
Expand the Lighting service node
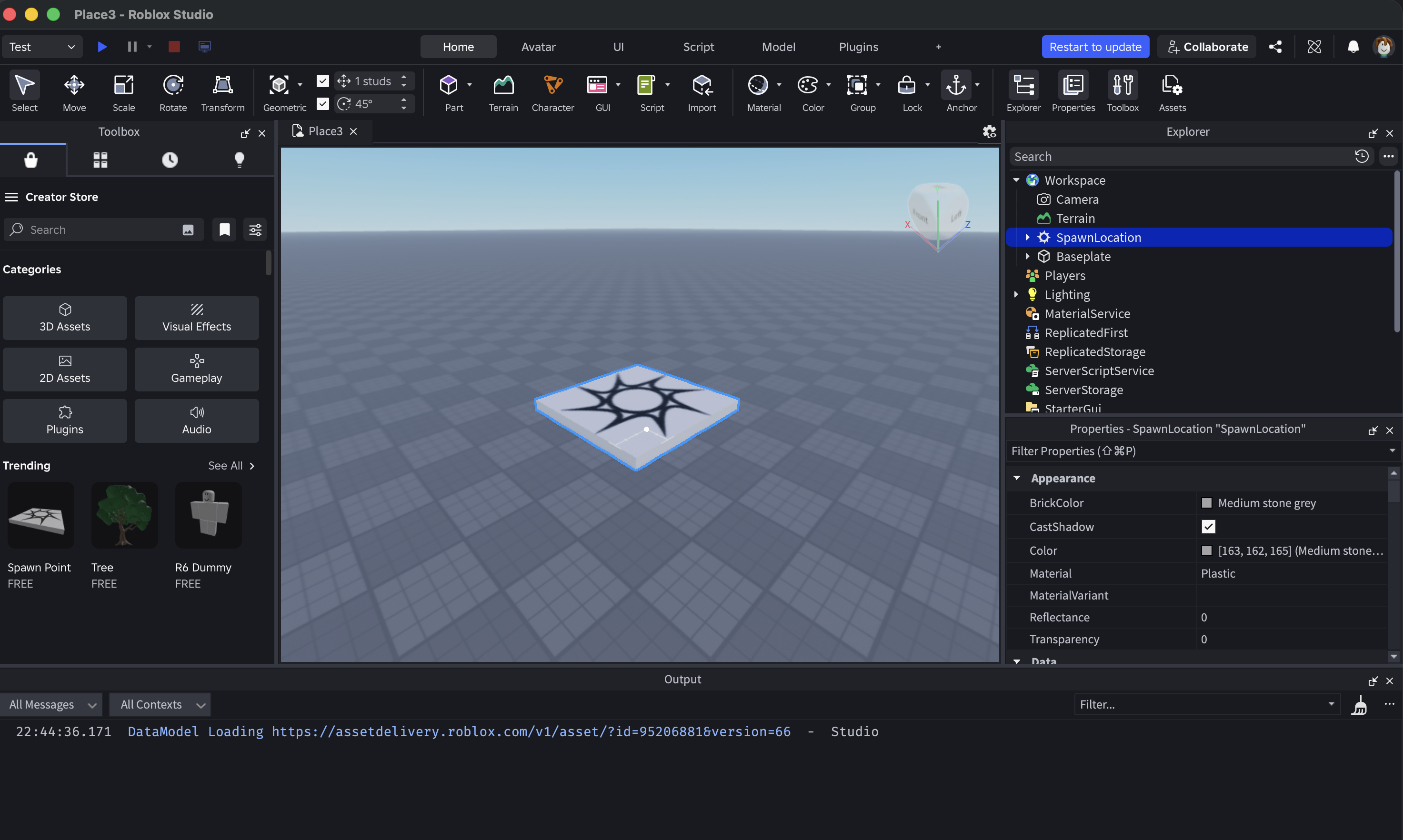pyautogui.click(x=1016, y=294)
